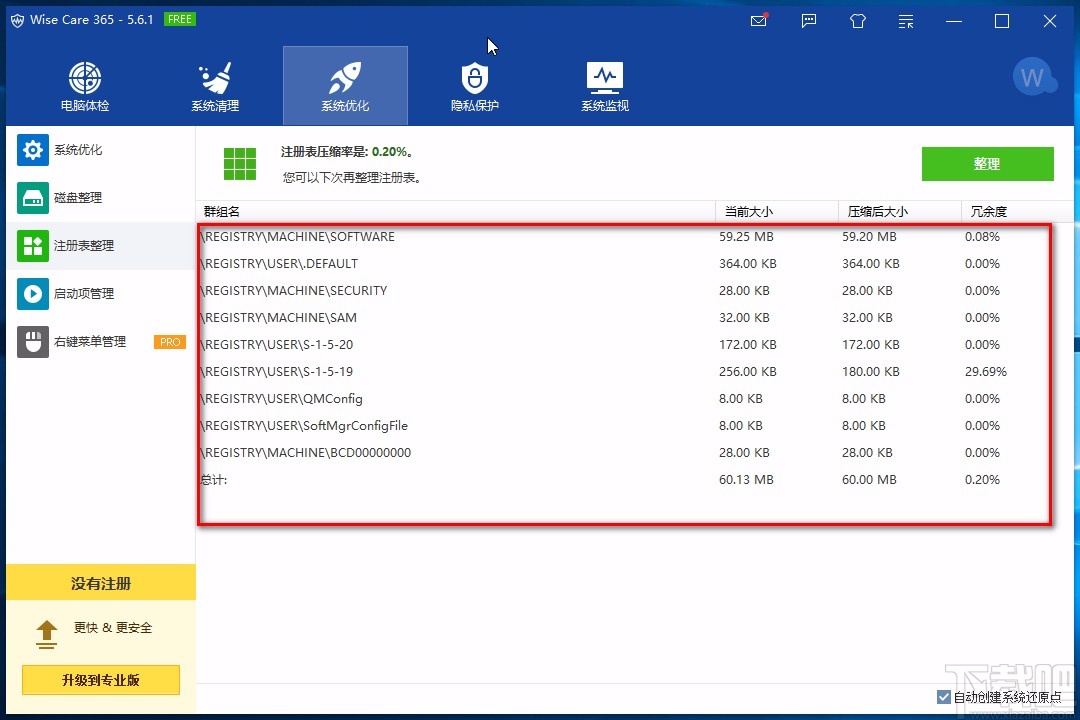The image size is (1080, 720).
Task: Open the main menu list icon
Action: click(x=906, y=21)
